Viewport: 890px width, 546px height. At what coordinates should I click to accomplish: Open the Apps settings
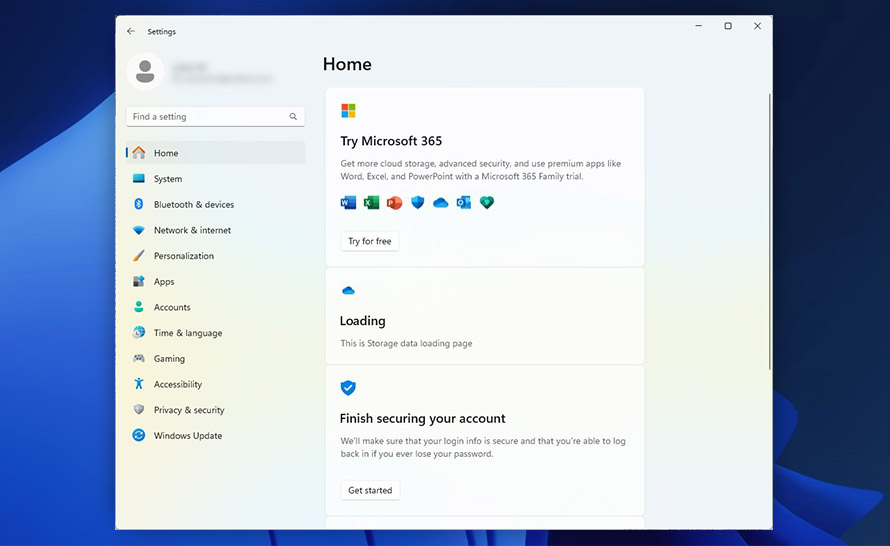(216, 281)
